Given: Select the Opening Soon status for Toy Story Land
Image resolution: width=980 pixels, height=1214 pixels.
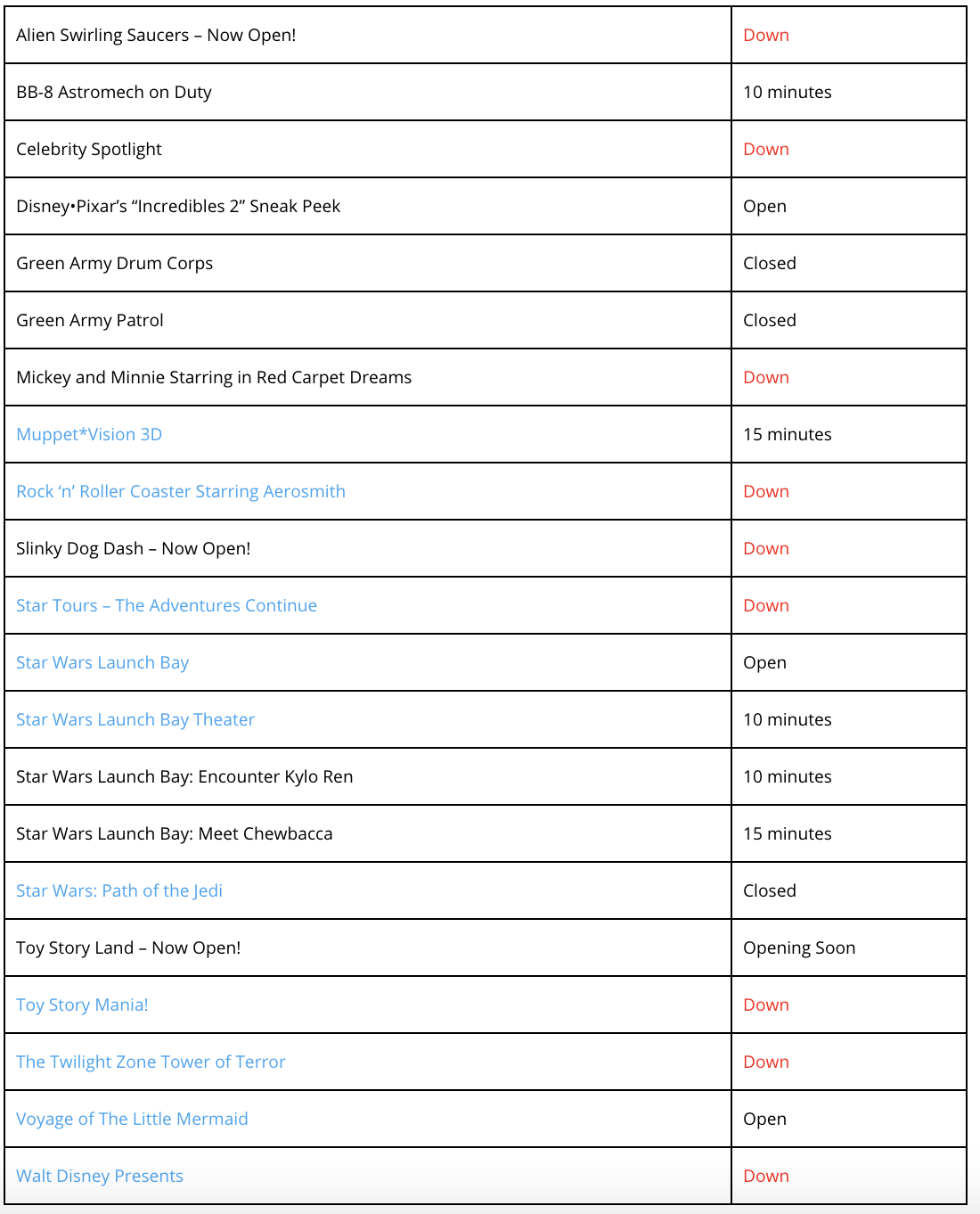Looking at the screenshot, I should (798, 947).
